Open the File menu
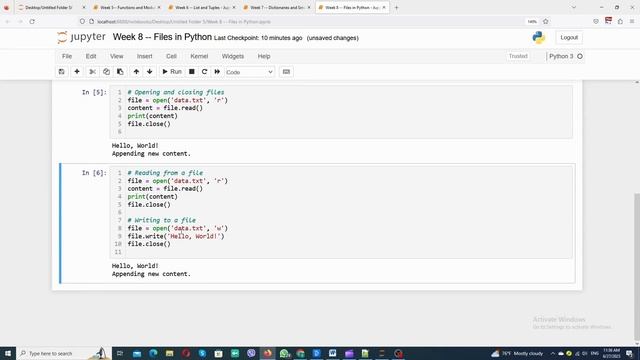640x360 pixels. 67,56
